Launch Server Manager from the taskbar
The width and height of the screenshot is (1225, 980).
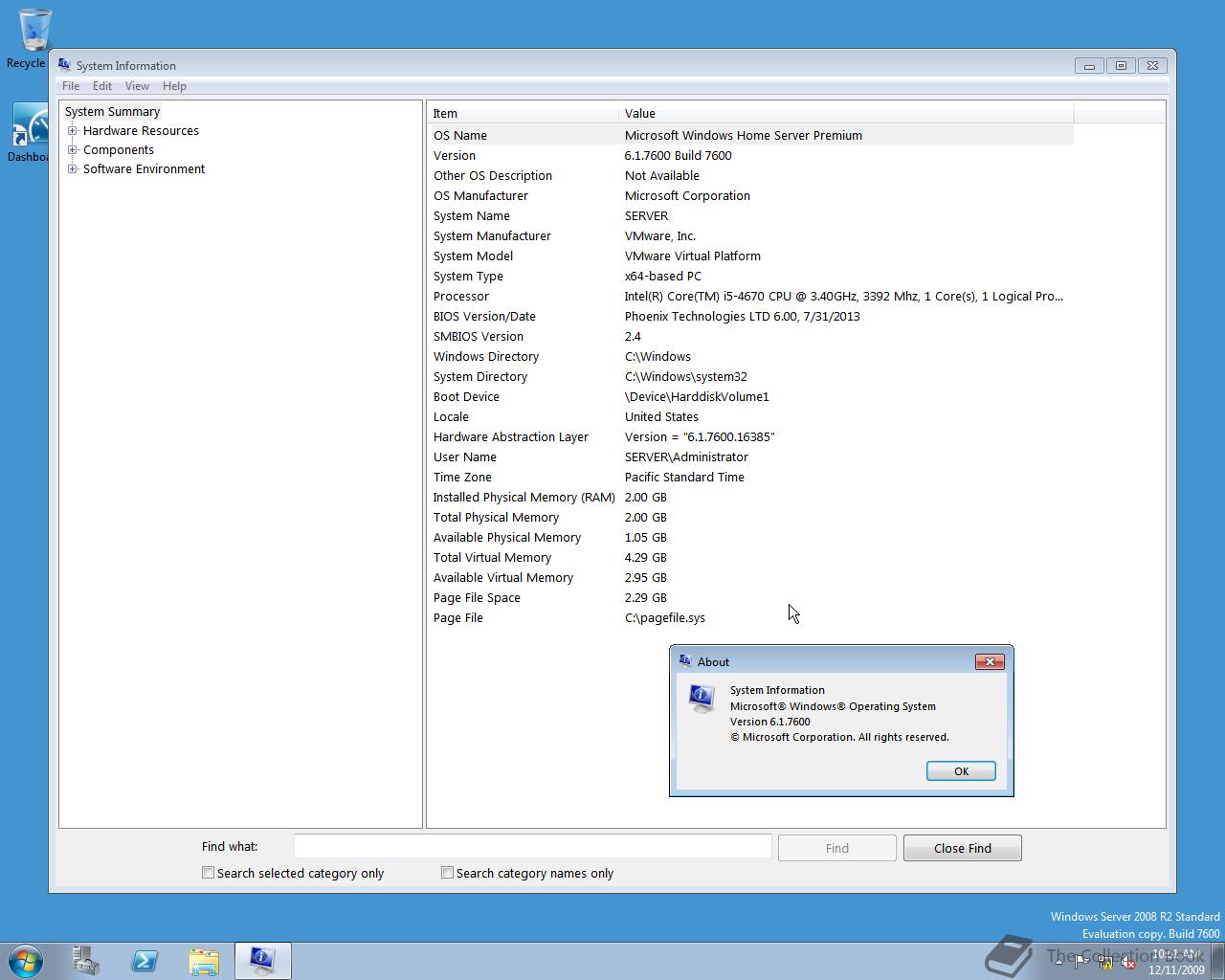click(x=86, y=961)
